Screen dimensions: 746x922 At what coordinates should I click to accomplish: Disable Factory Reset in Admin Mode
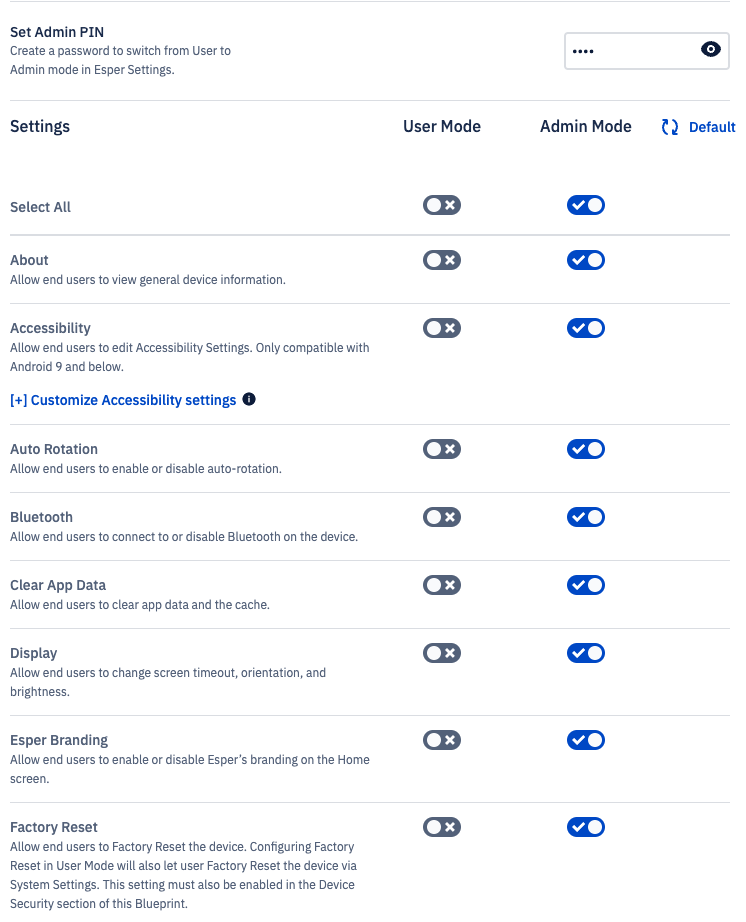coord(586,827)
